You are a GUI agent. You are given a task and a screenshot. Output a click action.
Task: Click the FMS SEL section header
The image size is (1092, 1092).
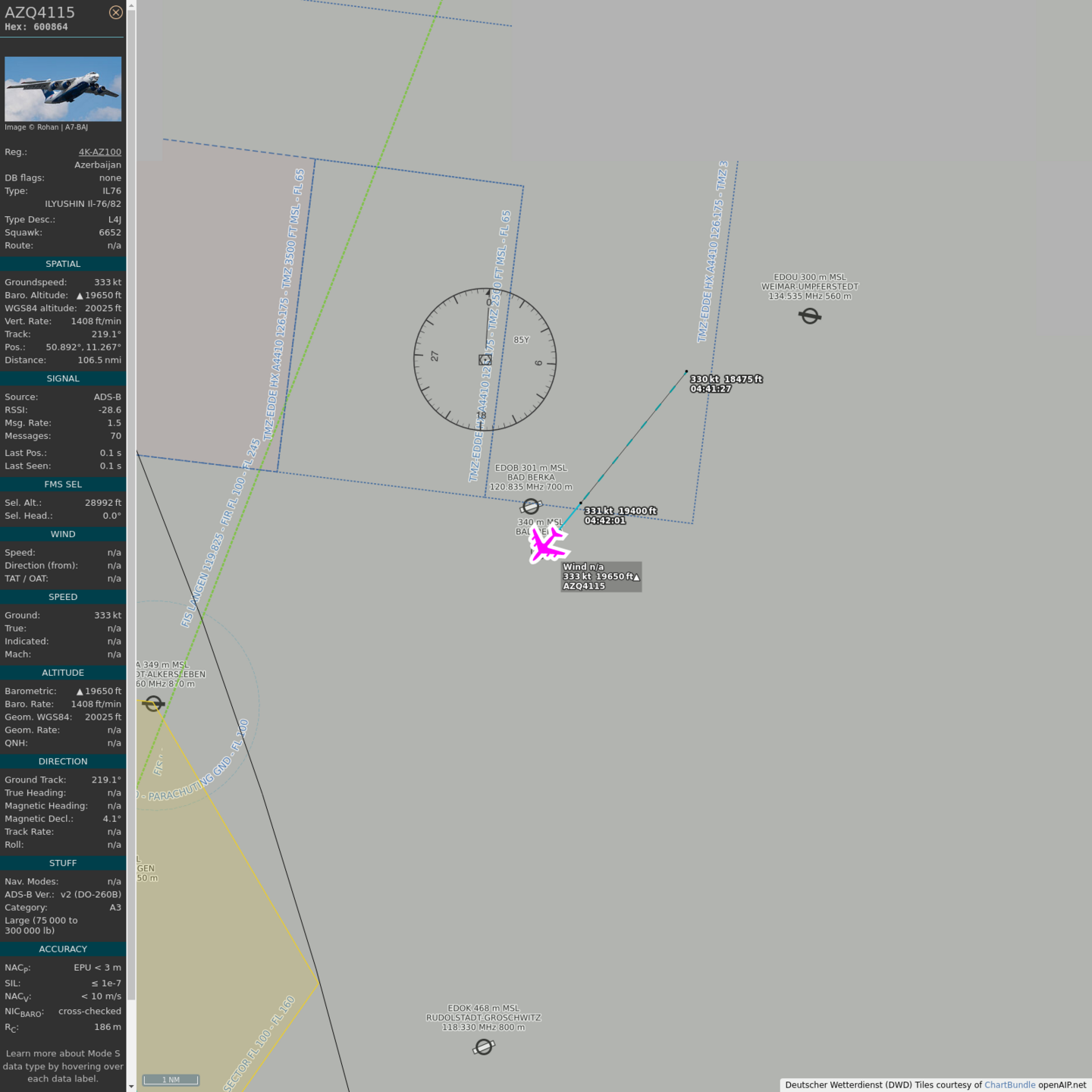pyautogui.click(x=63, y=484)
